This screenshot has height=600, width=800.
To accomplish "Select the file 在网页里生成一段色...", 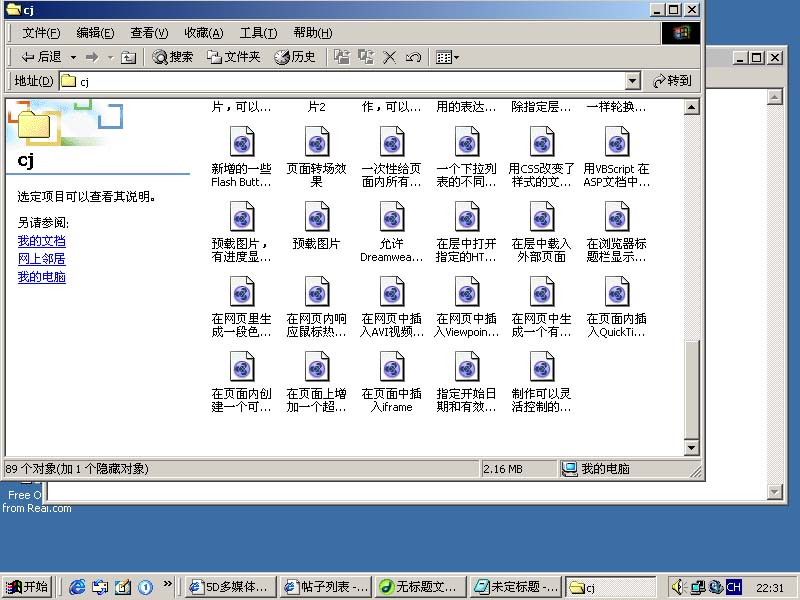I will (242, 307).
